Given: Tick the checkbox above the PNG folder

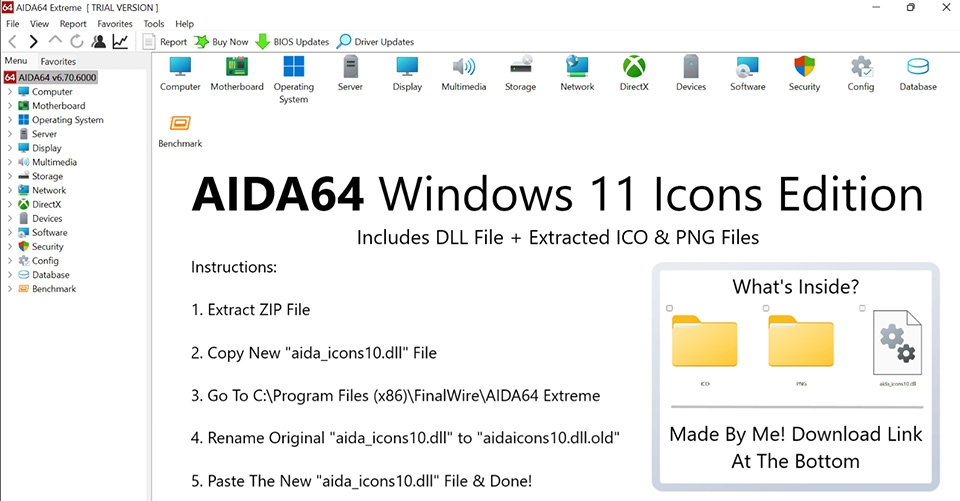Looking at the screenshot, I should tap(766, 308).
